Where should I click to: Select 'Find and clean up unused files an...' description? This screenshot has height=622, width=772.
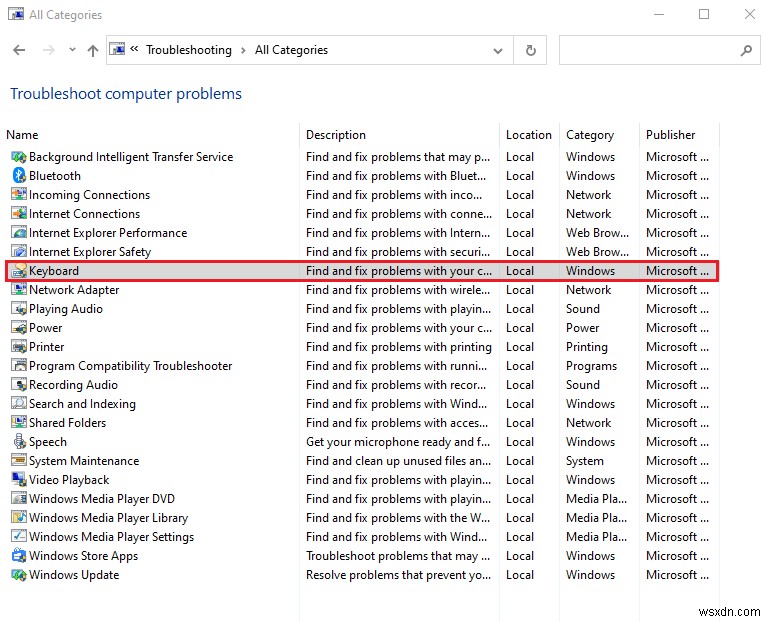point(398,461)
